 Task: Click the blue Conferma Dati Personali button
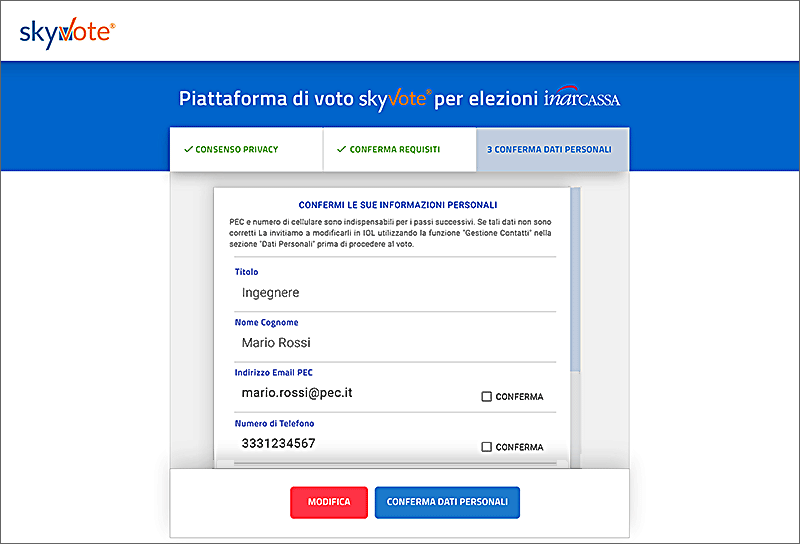pos(447,502)
